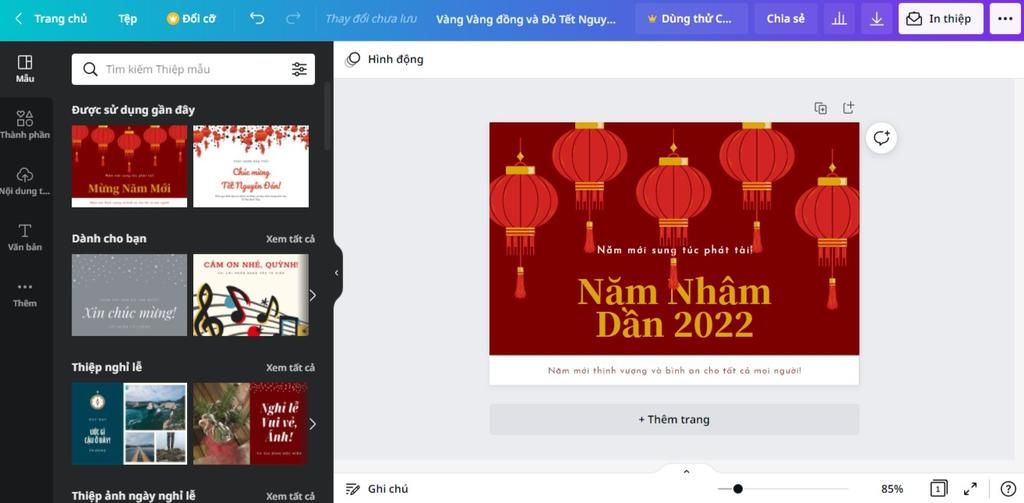View all in Thiệp ảnh ngày nghỉ lễ
Image resolution: width=1024 pixels, height=503 pixels.
pyautogui.click(x=290, y=496)
